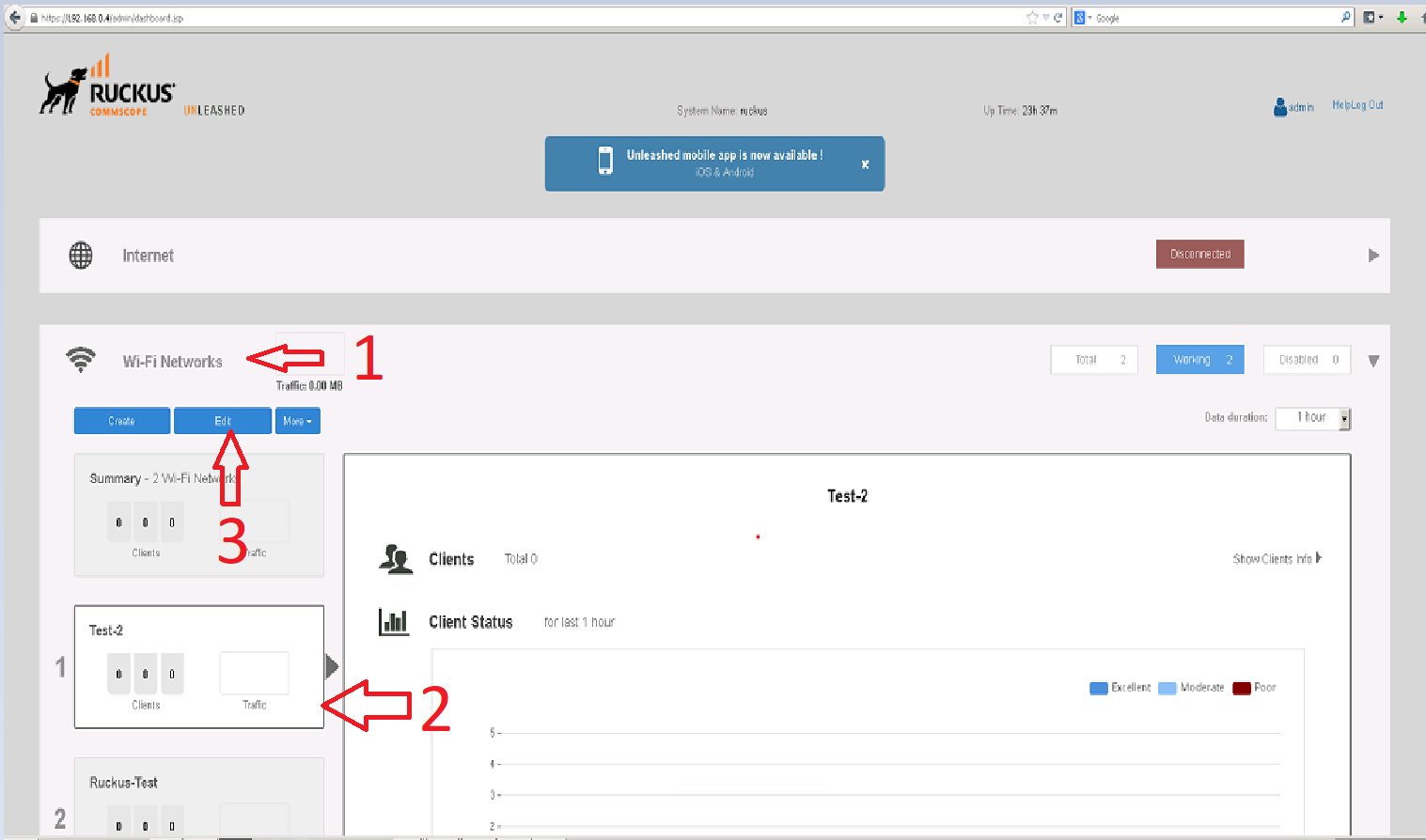Click the Moderate legend color swatch
This screenshot has height=840, width=1426.
coord(1167,688)
